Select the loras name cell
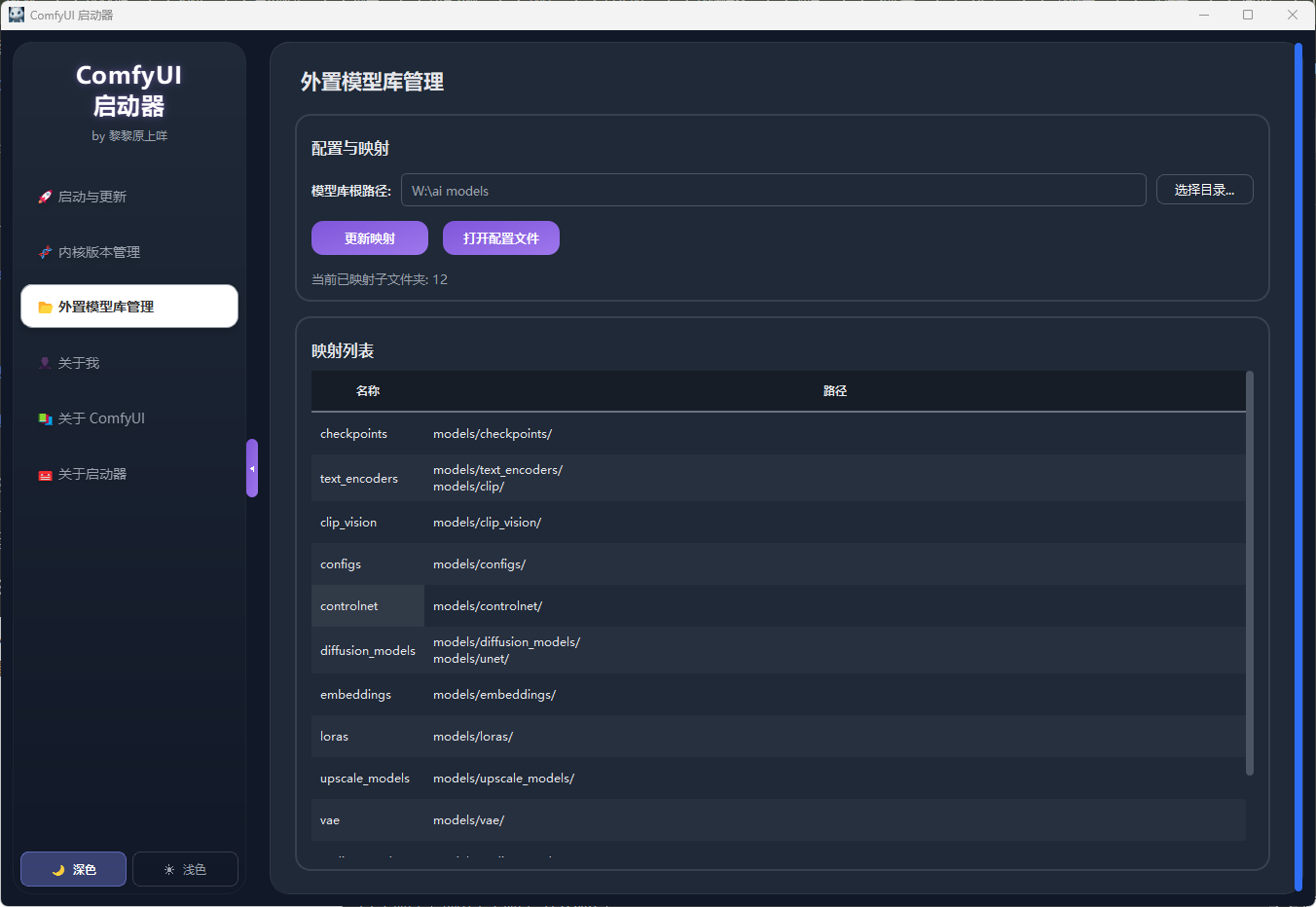The width and height of the screenshot is (1316, 907). (x=368, y=737)
